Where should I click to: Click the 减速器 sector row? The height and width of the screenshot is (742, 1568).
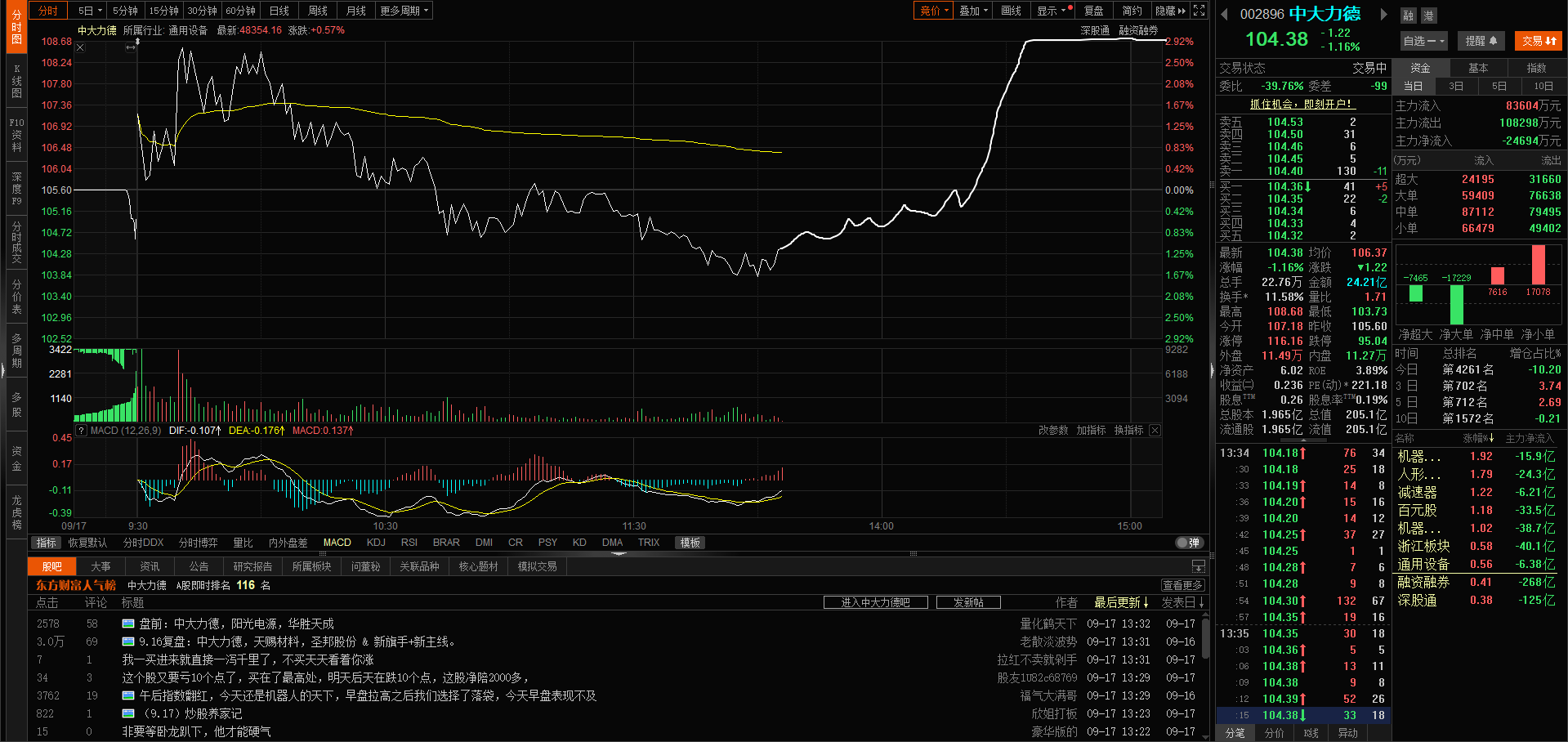click(x=1476, y=492)
